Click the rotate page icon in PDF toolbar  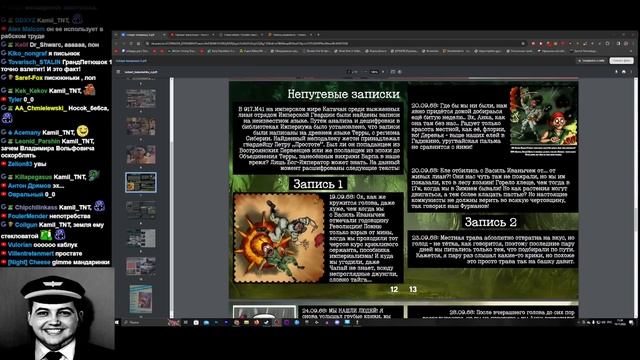click(x=400, y=72)
